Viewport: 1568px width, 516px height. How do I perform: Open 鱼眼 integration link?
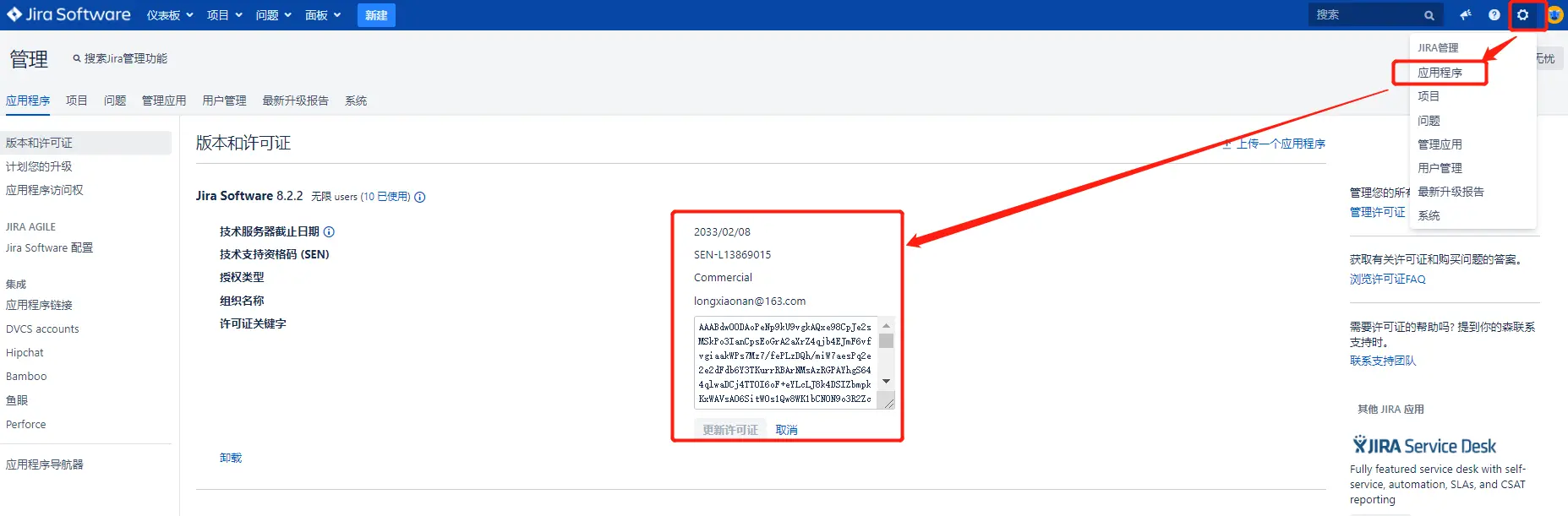click(17, 400)
